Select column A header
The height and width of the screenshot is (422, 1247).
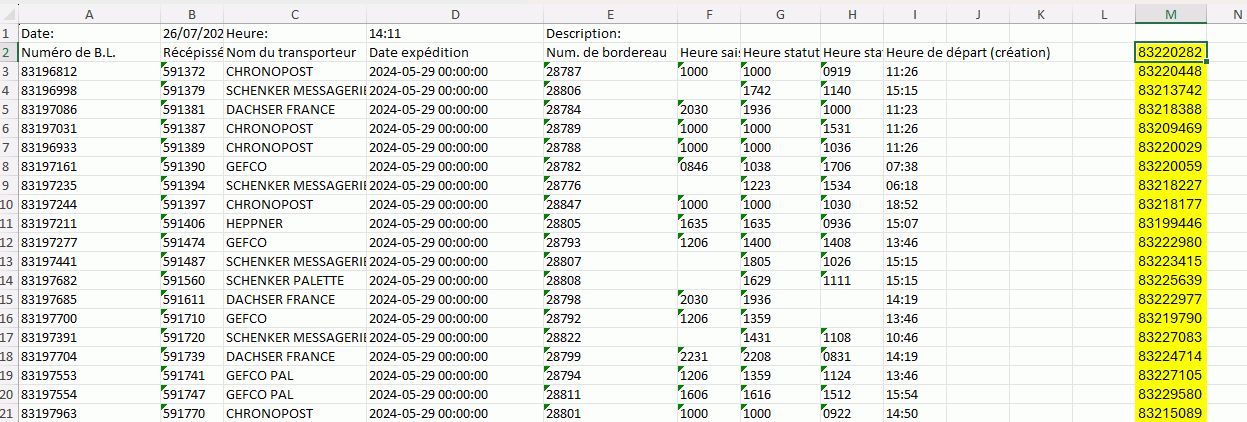[89, 13]
